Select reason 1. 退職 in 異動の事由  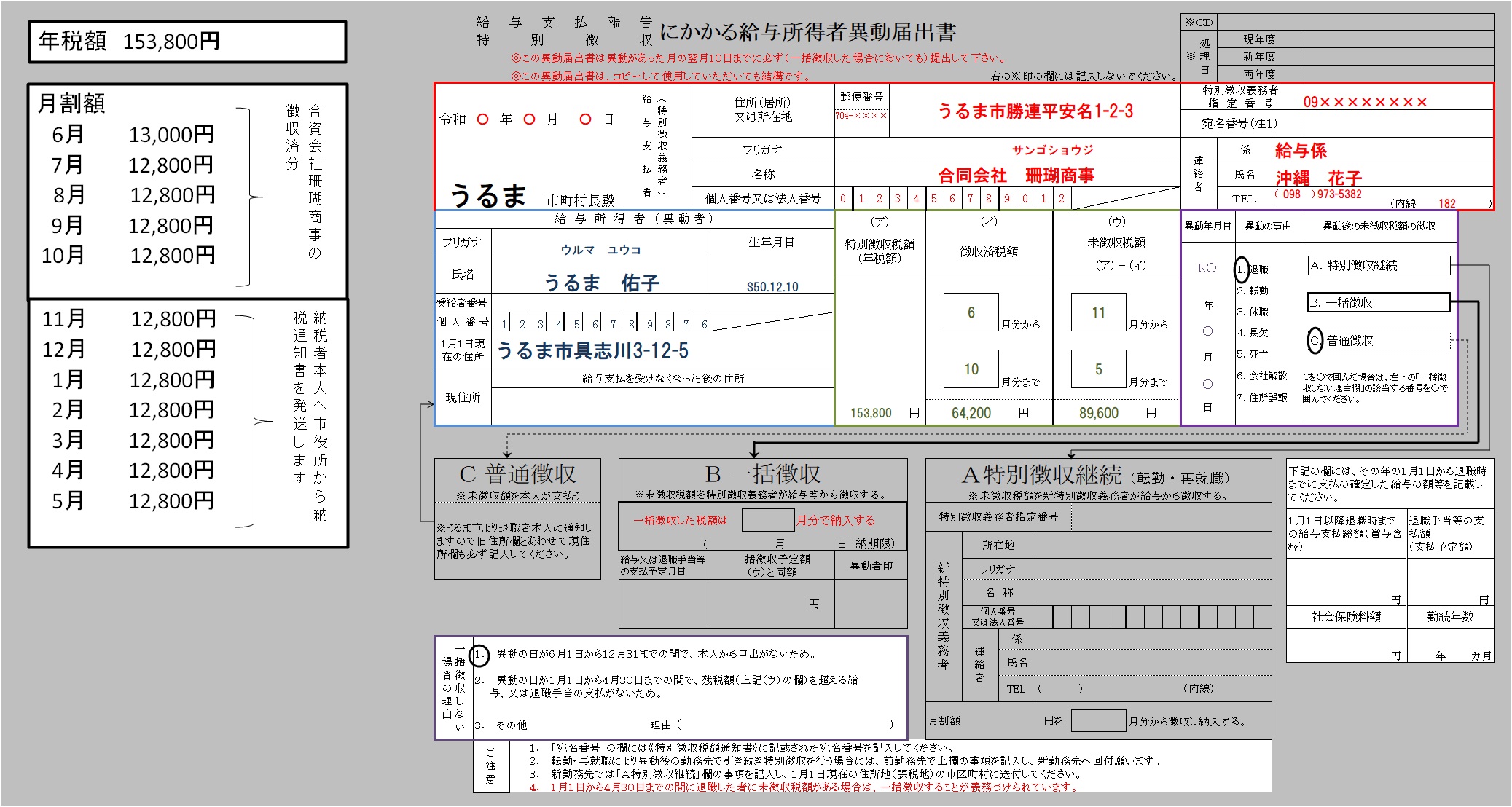(1252, 269)
